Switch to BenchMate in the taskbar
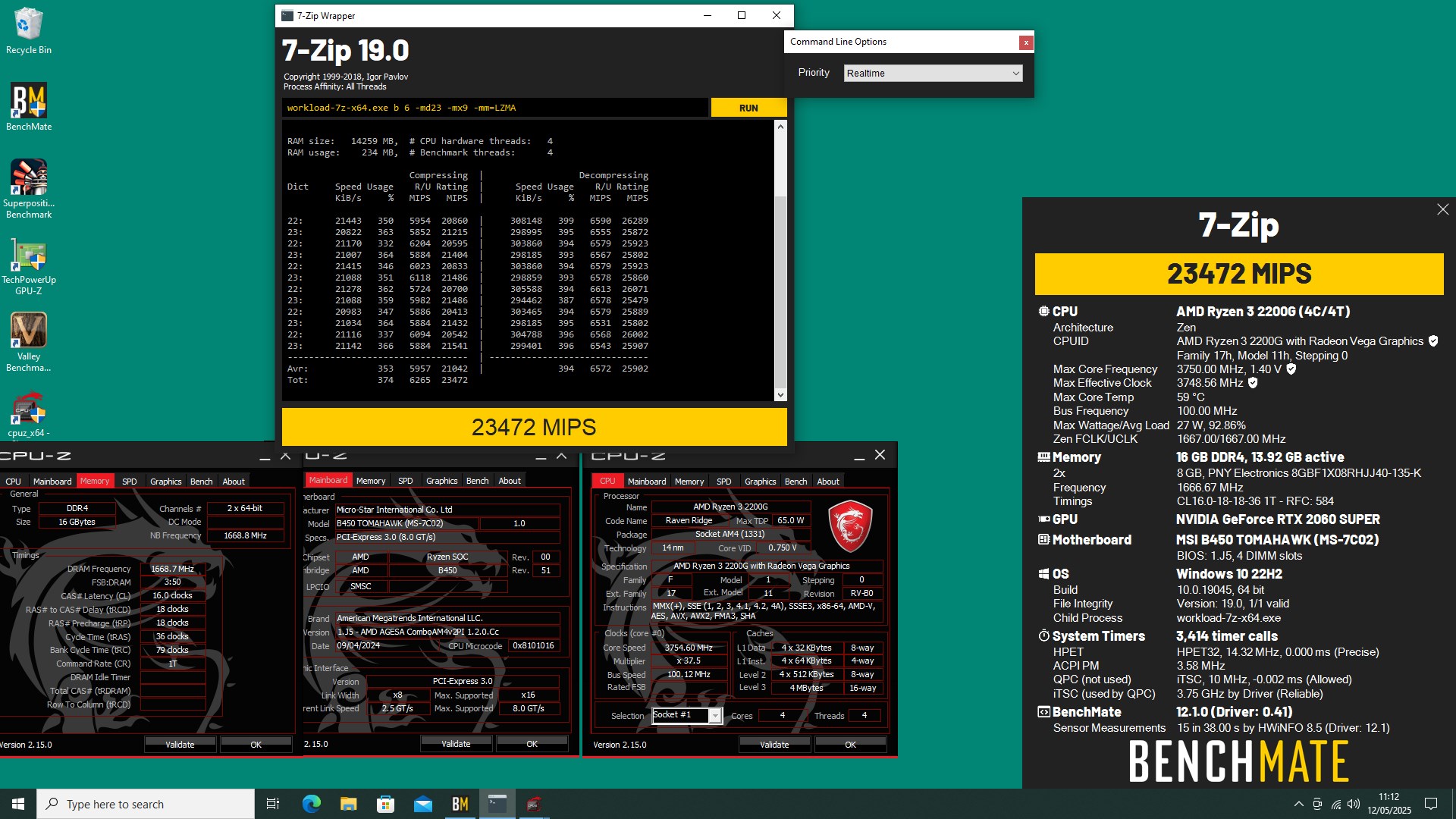The width and height of the screenshot is (1456, 819). click(x=460, y=804)
